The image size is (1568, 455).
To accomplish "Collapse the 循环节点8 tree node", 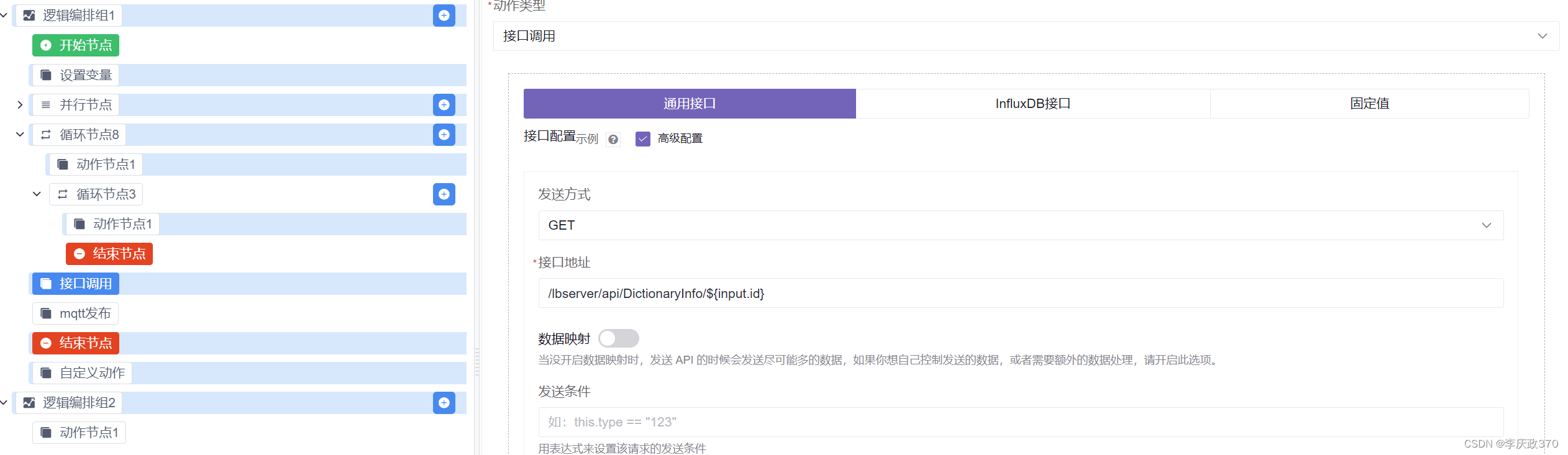I will tap(20, 135).
